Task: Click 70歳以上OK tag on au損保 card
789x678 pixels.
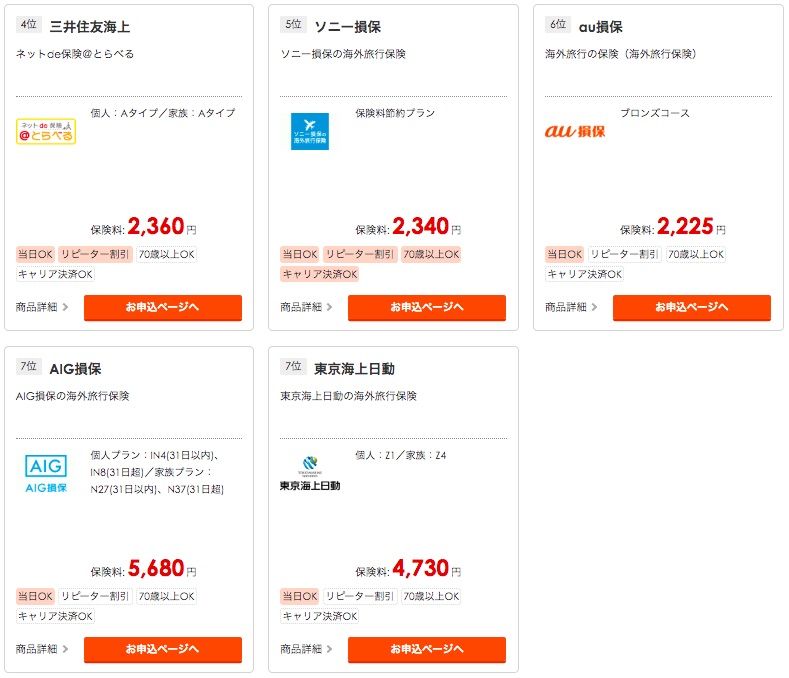Action: (696, 255)
